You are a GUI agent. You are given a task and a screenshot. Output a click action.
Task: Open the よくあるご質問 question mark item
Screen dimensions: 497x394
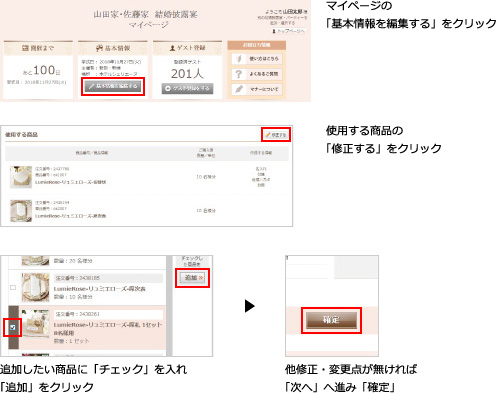click(x=257, y=74)
